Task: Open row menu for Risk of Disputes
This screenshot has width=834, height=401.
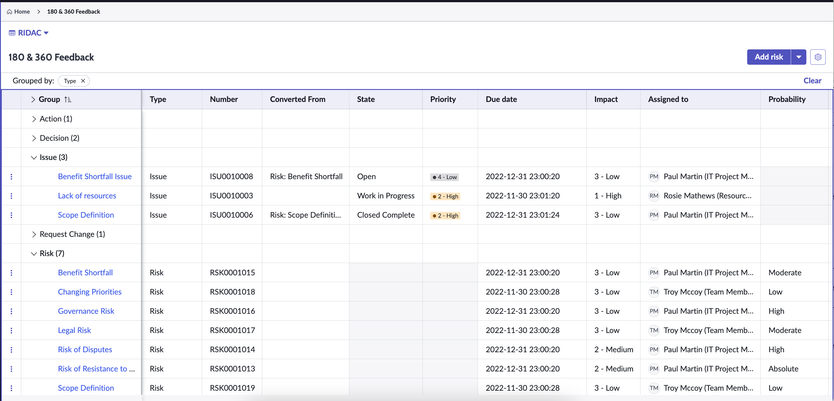Action: click(x=11, y=349)
